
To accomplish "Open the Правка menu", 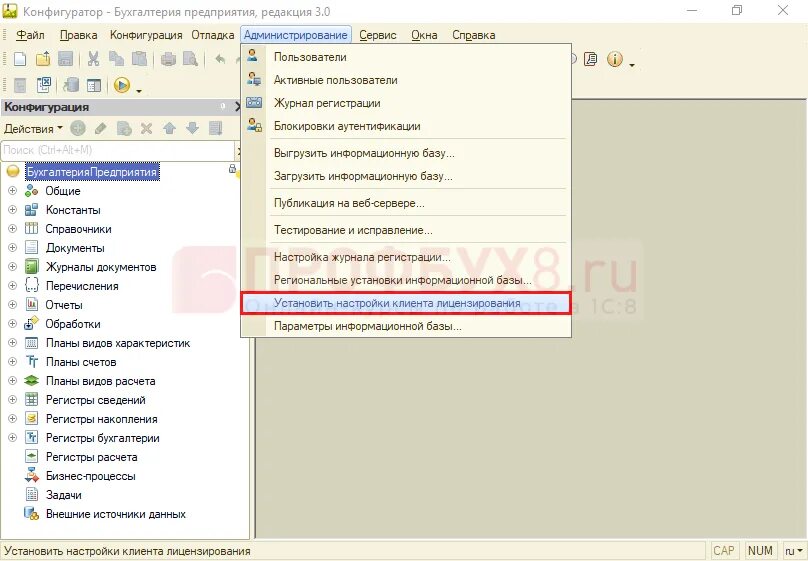I will pyautogui.click(x=78, y=35).
